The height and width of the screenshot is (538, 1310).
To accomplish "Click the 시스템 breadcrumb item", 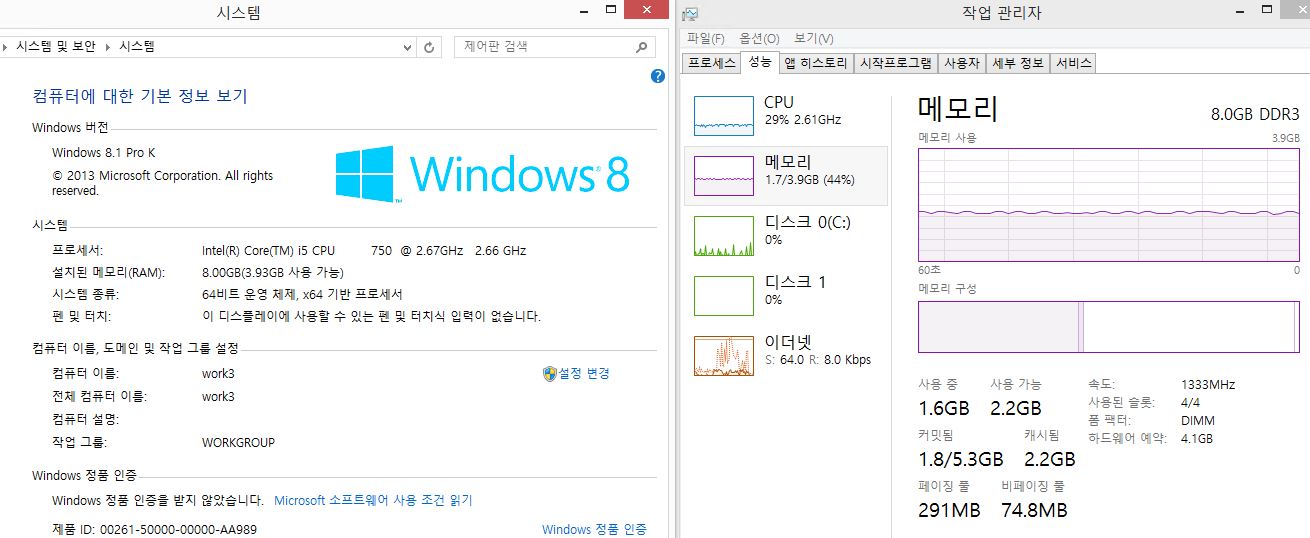I will tap(137, 47).
